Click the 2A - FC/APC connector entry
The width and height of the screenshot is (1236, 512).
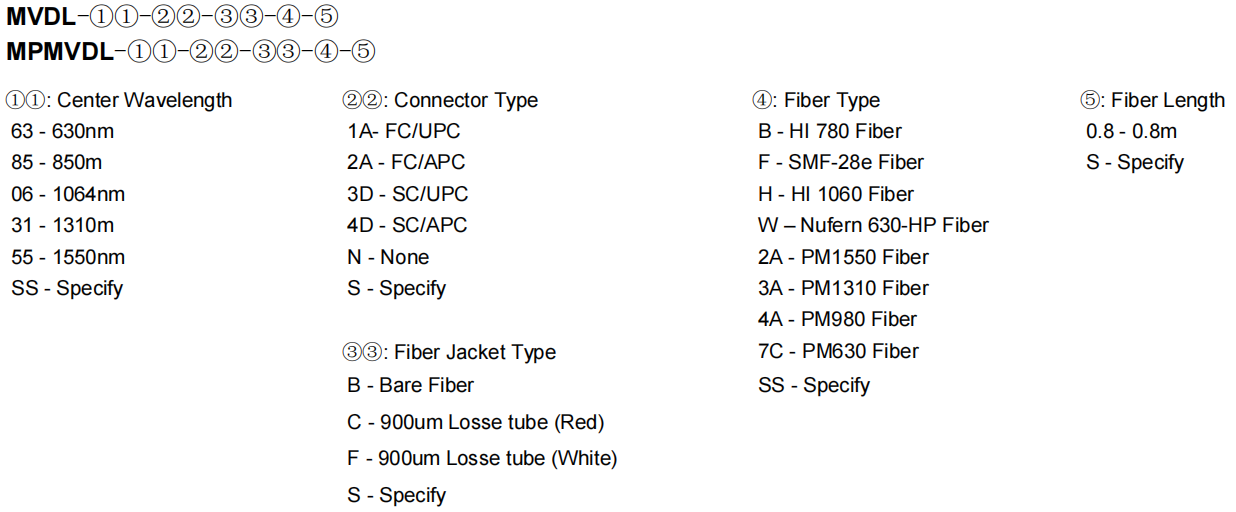click(406, 162)
